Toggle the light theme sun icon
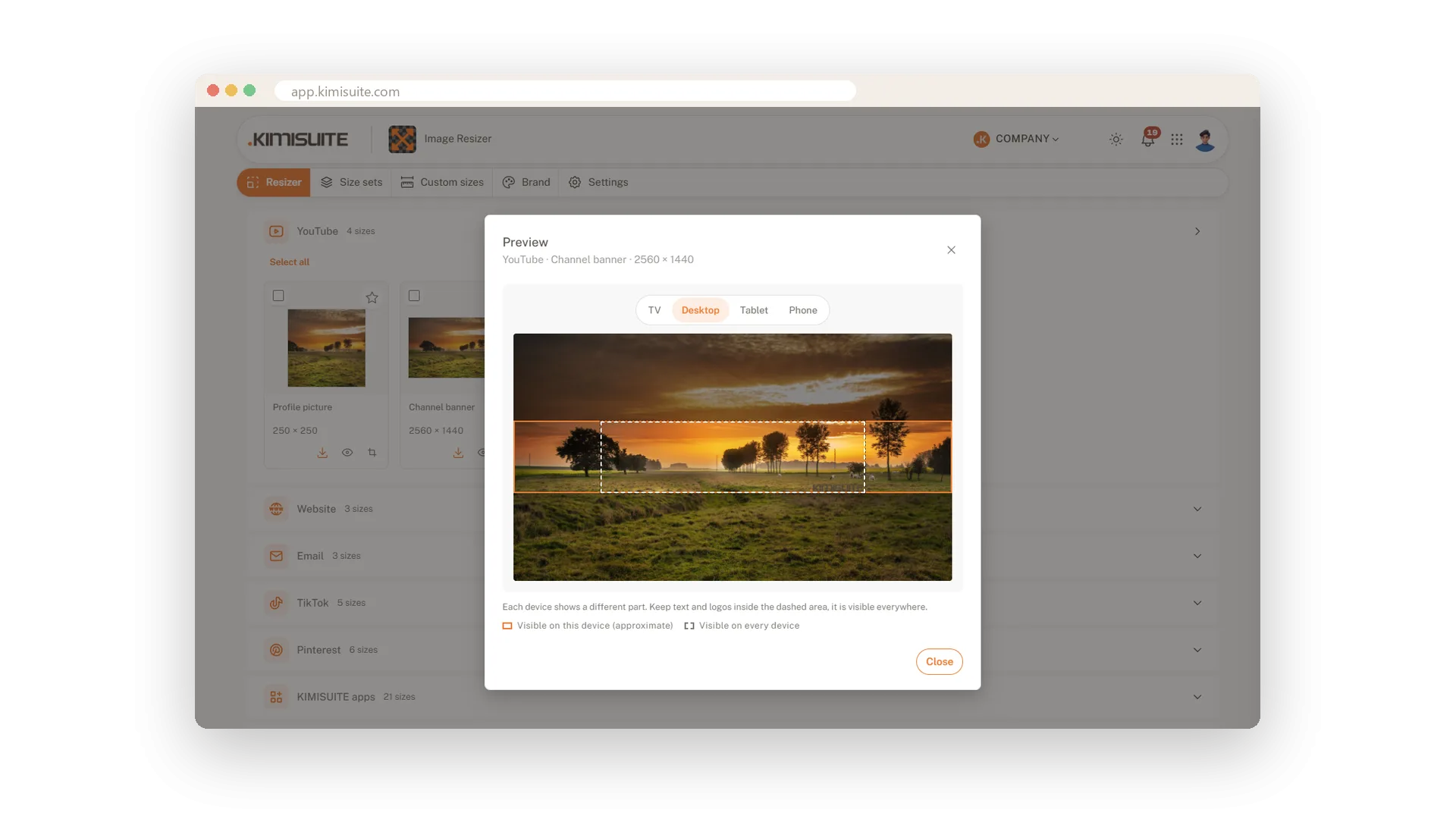Viewport: 1456px width, 819px height. click(x=1116, y=140)
